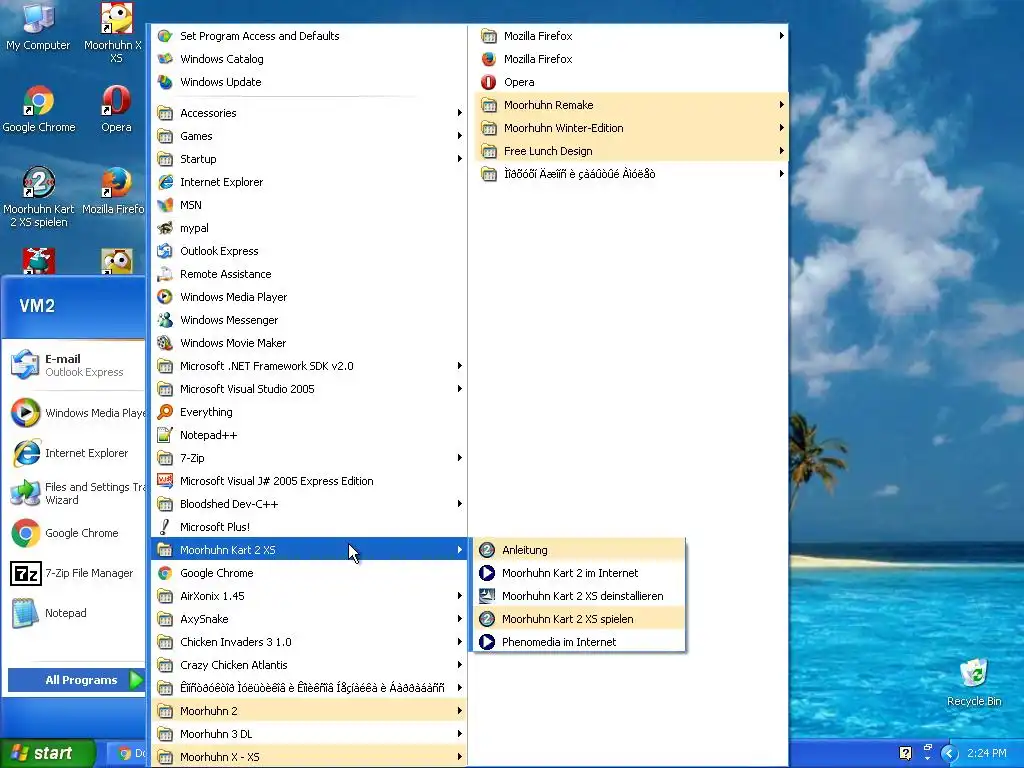Viewport: 1024px width, 768px height.
Task: Open the Moorhuhn 3 DL folder entry
Action: [x=310, y=733]
